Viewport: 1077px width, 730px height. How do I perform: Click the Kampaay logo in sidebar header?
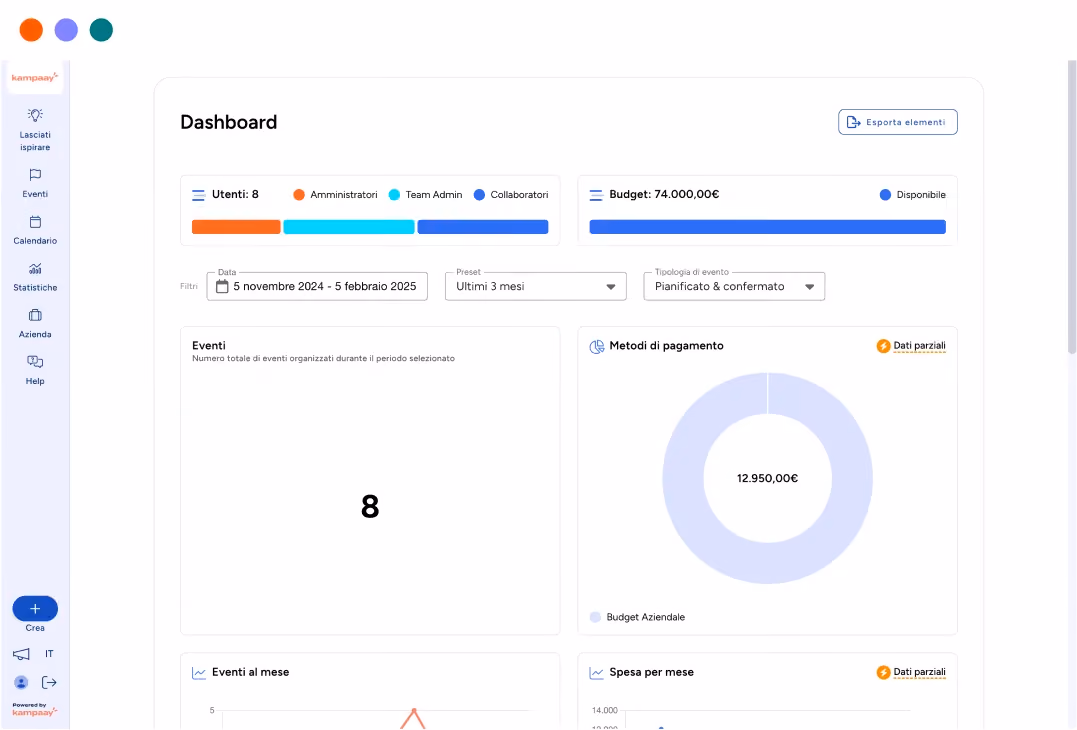tap(35, 78)
